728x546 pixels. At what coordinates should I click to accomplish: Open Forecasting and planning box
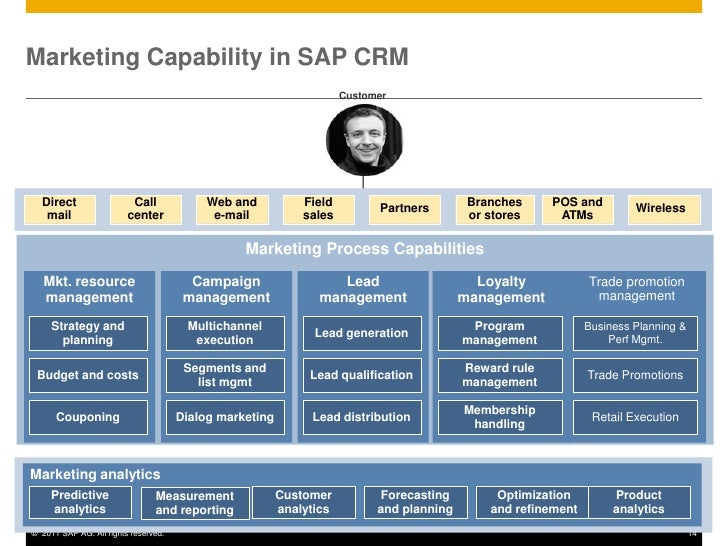416,502
